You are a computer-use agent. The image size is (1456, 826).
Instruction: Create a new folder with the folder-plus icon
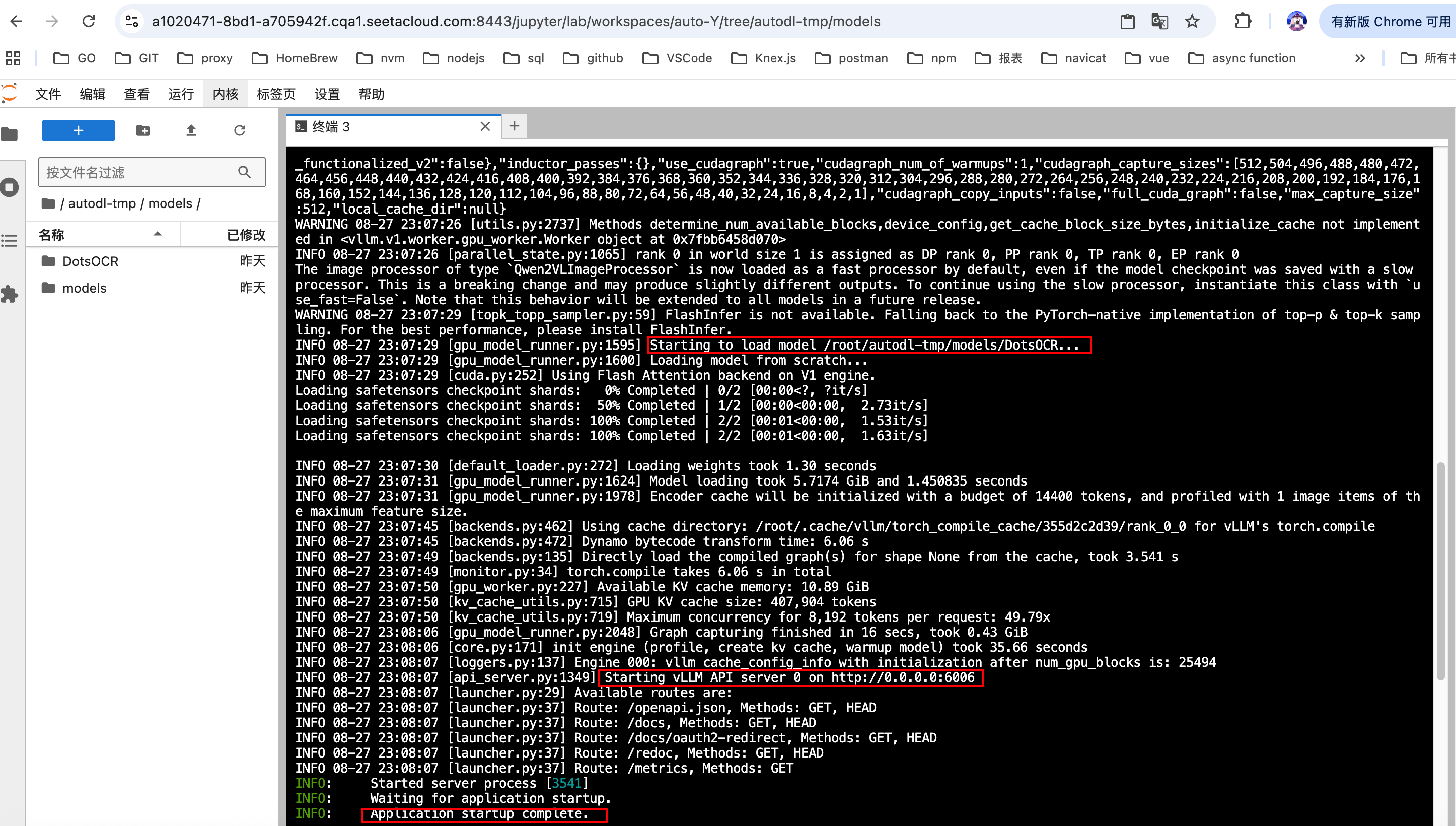click(x=143, y=130)
